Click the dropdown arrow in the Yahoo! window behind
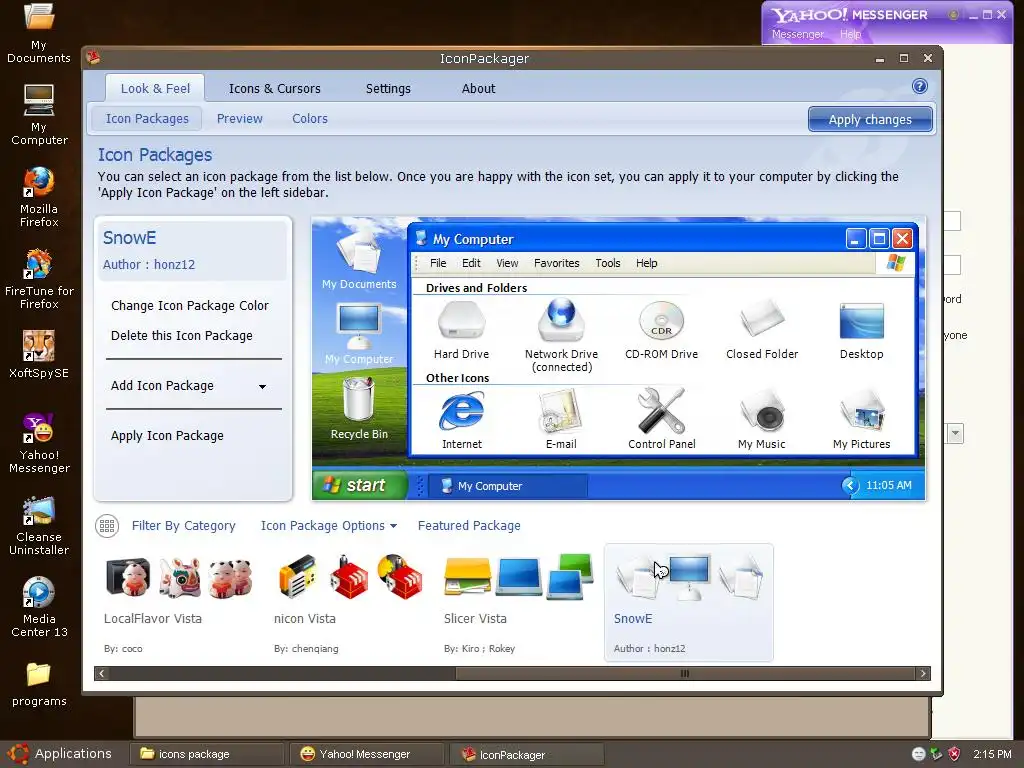 click(x=955, y=433)
